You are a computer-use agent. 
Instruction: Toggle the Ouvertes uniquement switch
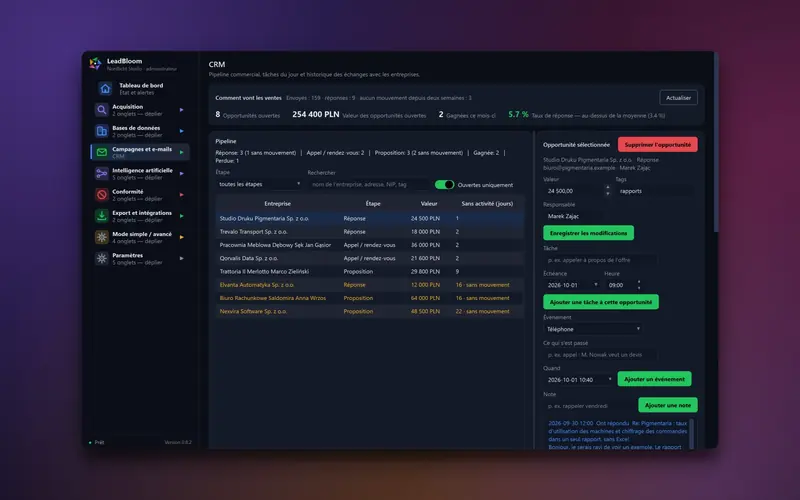(444, 185)
